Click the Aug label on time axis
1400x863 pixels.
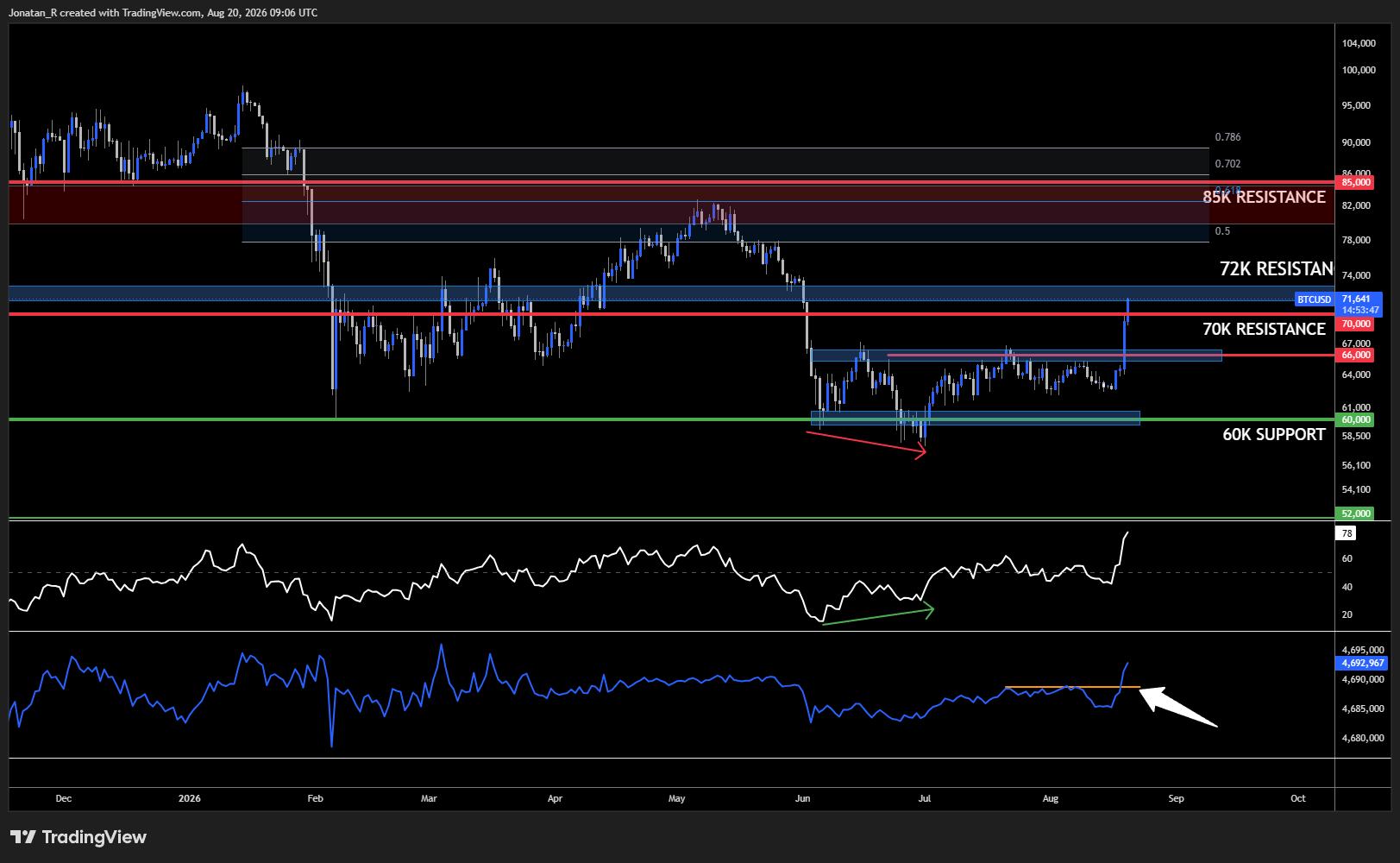coord(1051,798)
